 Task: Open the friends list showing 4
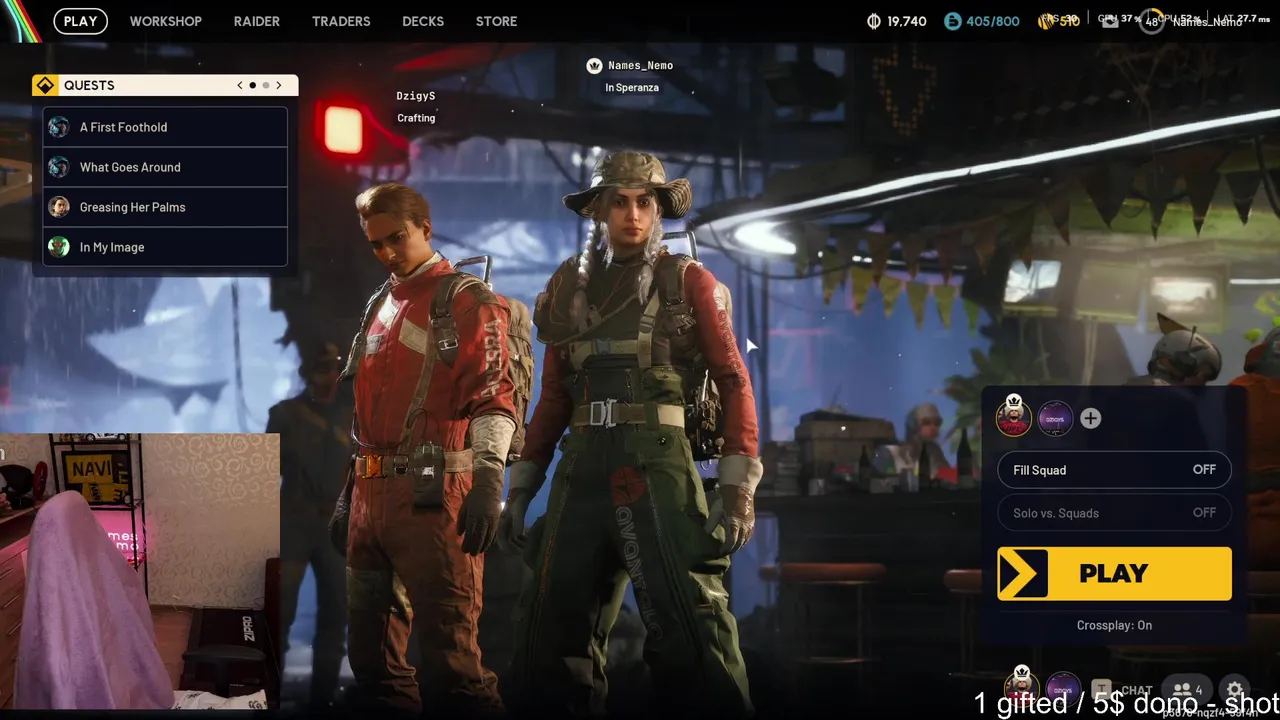pyautogui.click(x=1187, y=690)
